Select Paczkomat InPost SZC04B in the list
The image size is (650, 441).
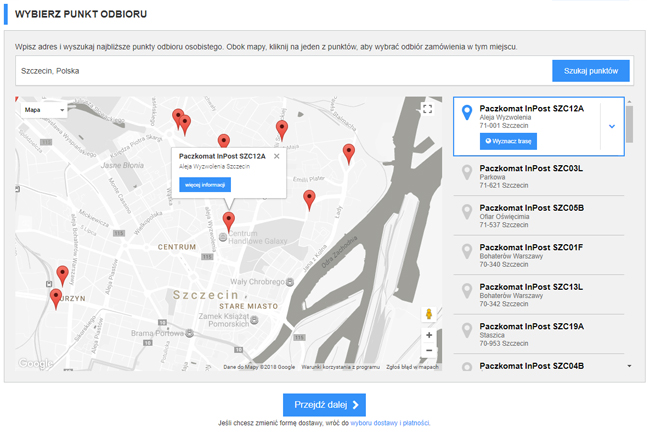[x=539, y=365]
